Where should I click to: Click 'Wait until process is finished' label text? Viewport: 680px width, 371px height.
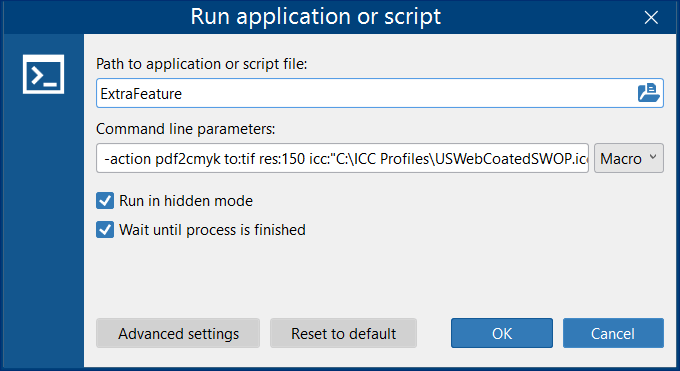[x=212, y=230]
